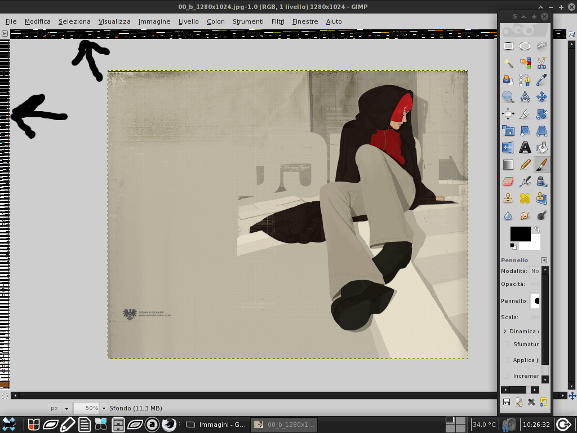Click the black foreground color swatch
Viewport: 577px width, 433px height.
pos(520,234)
